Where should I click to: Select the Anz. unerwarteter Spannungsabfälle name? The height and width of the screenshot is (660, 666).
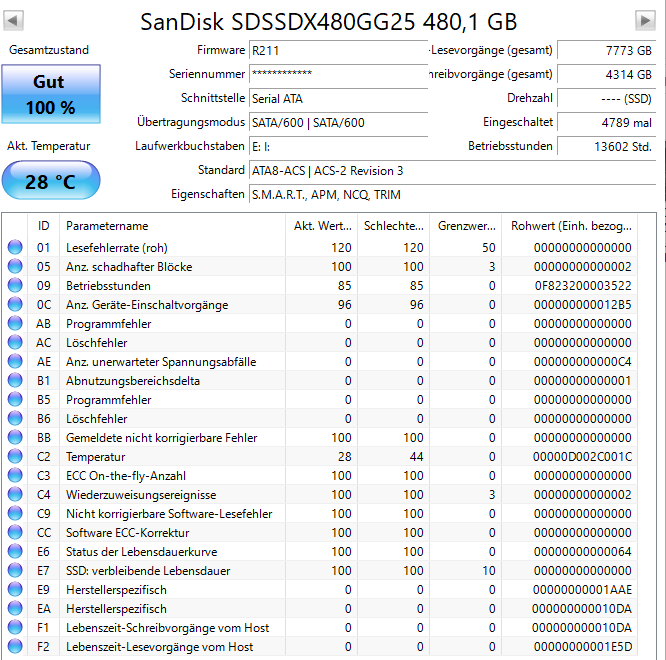point(161,362)
